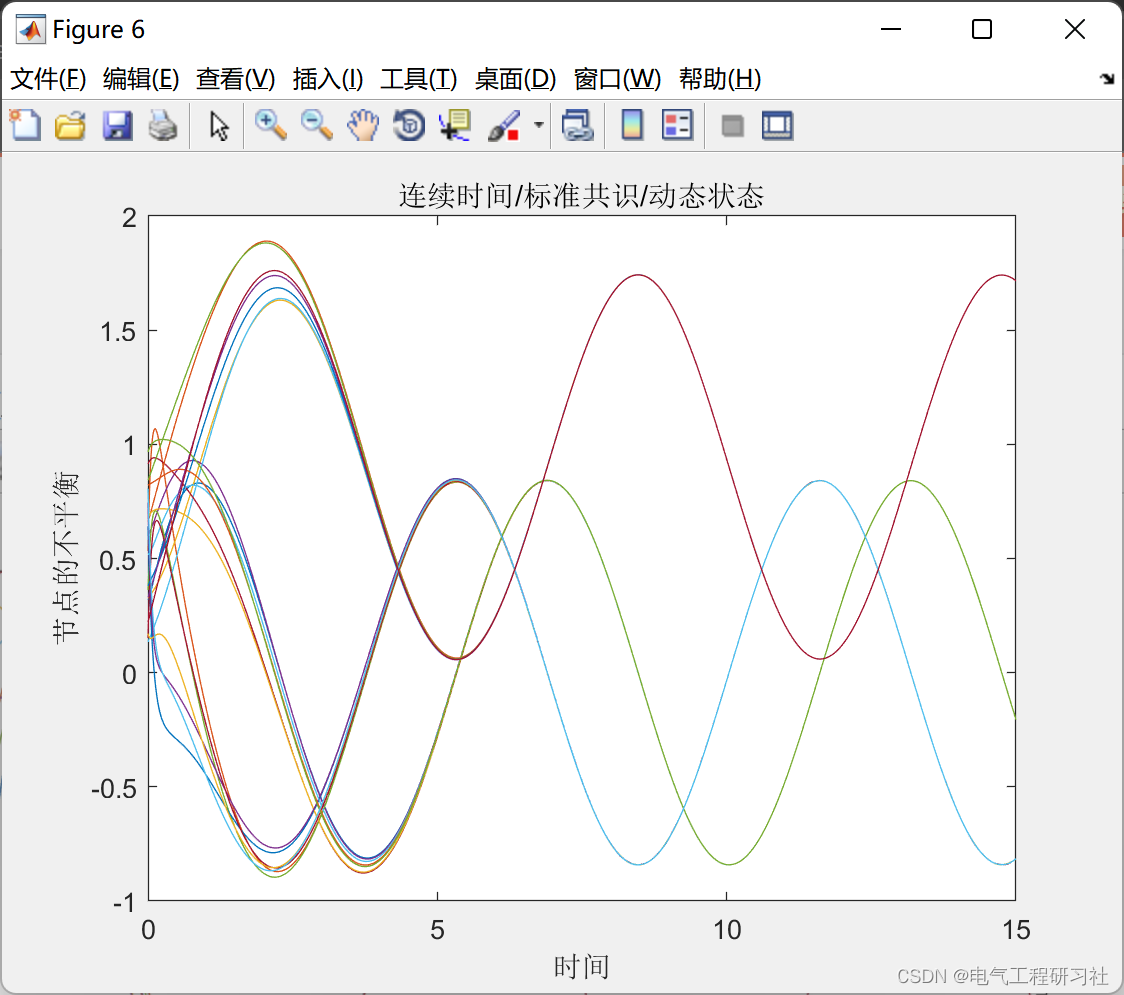
Task: Insert a legend
Action: (677, 125)
